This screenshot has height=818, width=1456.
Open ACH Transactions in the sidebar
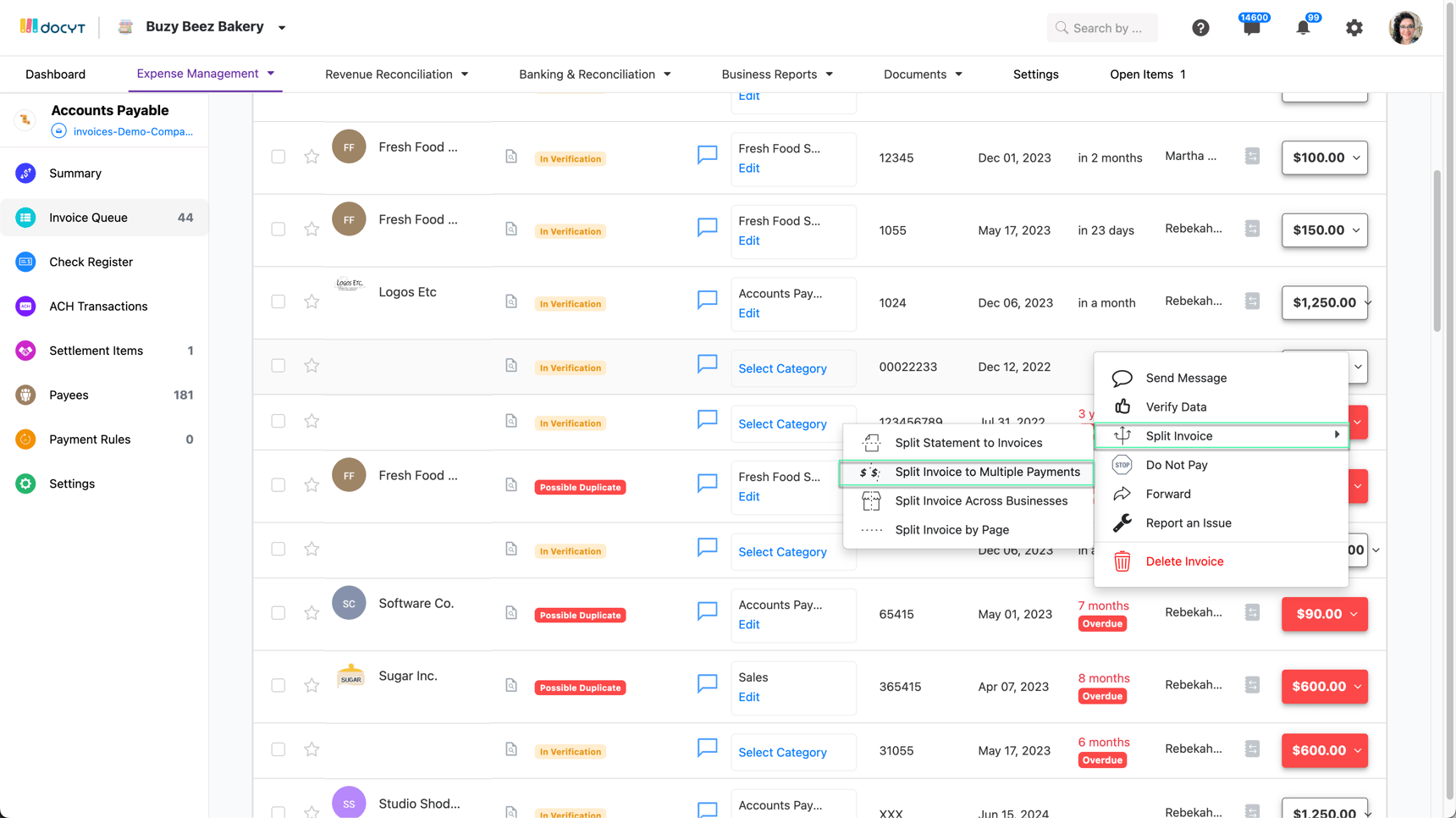pos(98,306)
